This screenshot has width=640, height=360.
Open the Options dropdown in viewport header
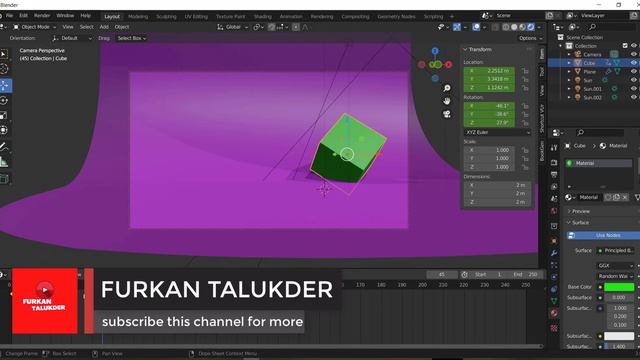pyautogui.click(x=531, y=38)
